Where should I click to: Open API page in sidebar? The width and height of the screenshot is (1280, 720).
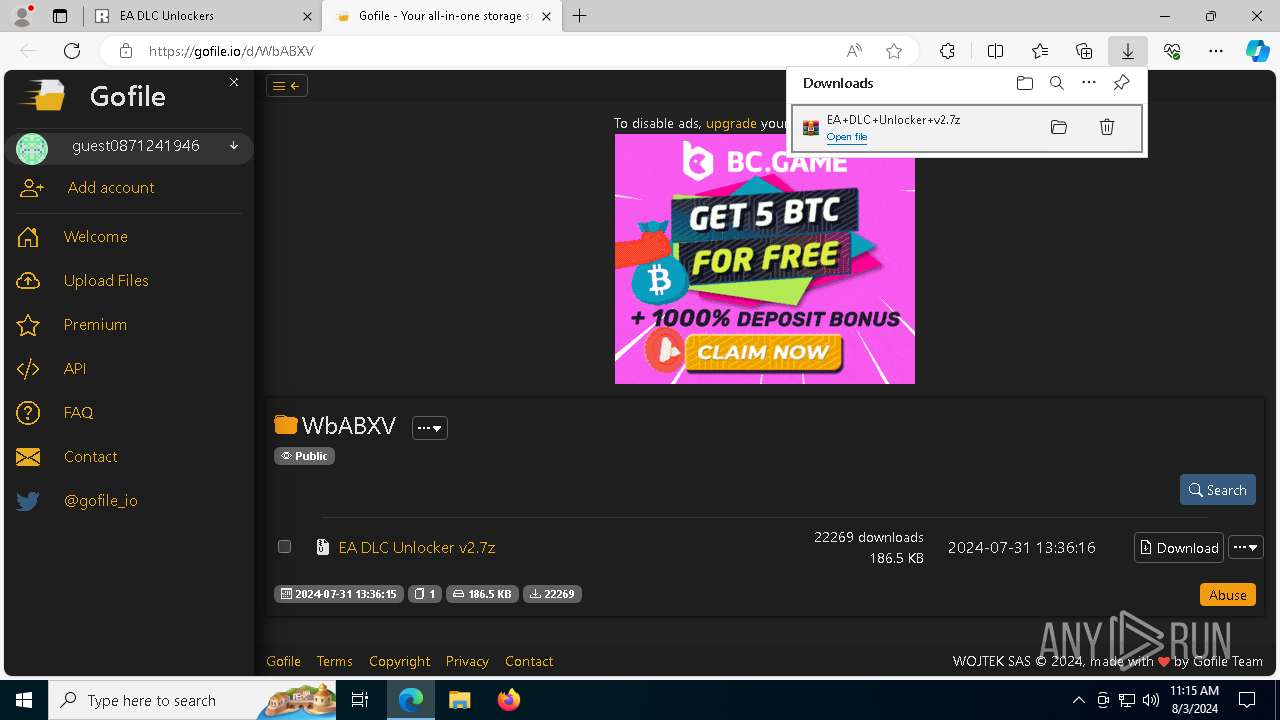coord(75,369)
